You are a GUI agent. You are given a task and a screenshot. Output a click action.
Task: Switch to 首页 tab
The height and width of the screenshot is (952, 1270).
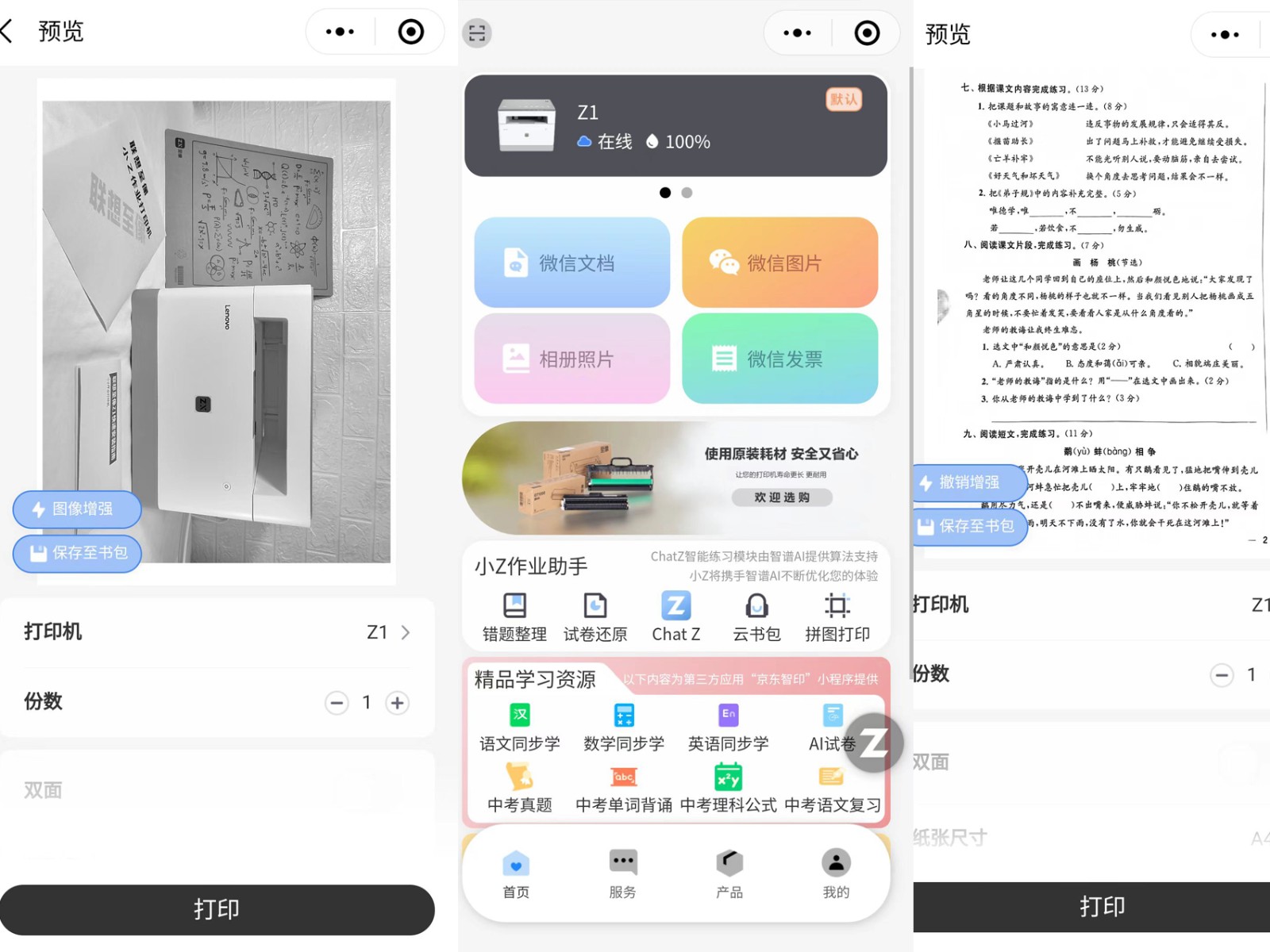(516, 873)
